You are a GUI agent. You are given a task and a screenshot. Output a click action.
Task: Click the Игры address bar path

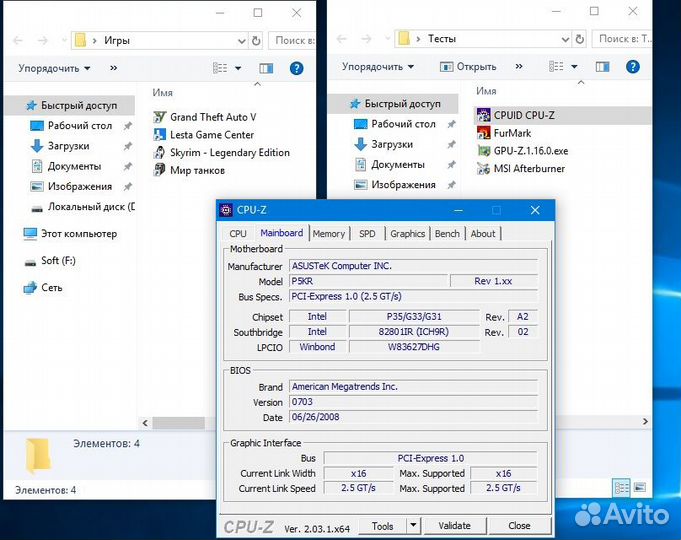point(160,41)
